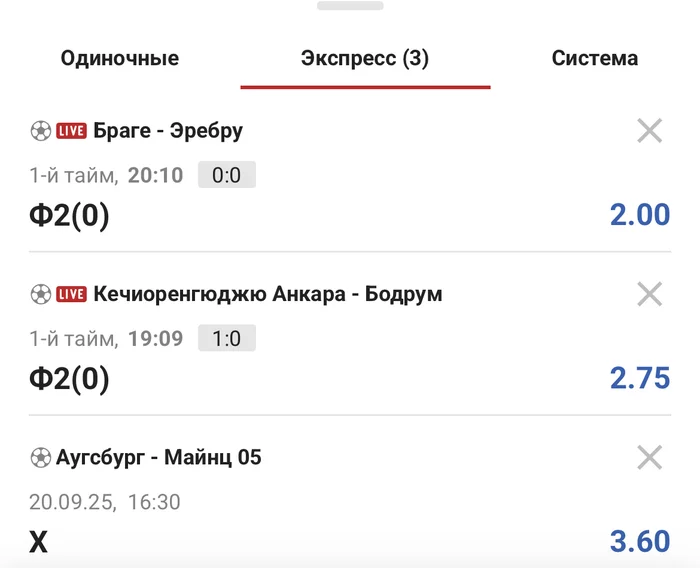Open the Аугсбург - Майнц 05 match
This screenshot has width=700, height=568.
coord(176,458)
